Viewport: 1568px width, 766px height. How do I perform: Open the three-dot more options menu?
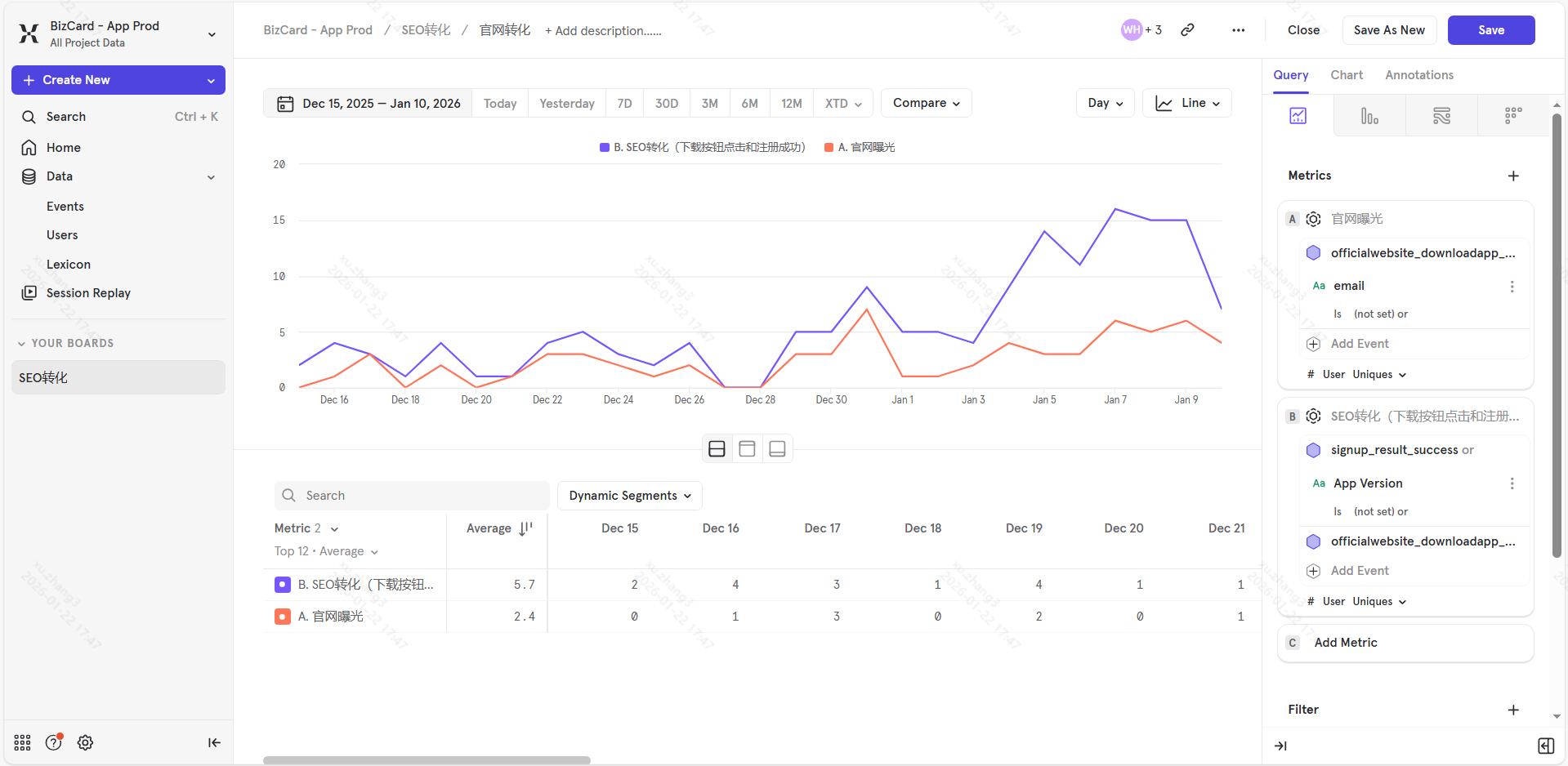[1238, 30]
